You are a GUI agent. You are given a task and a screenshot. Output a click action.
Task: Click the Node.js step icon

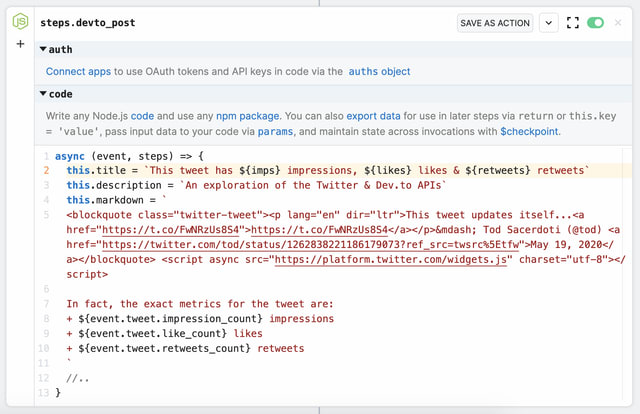pyautogui.click(x=20, y=21)
